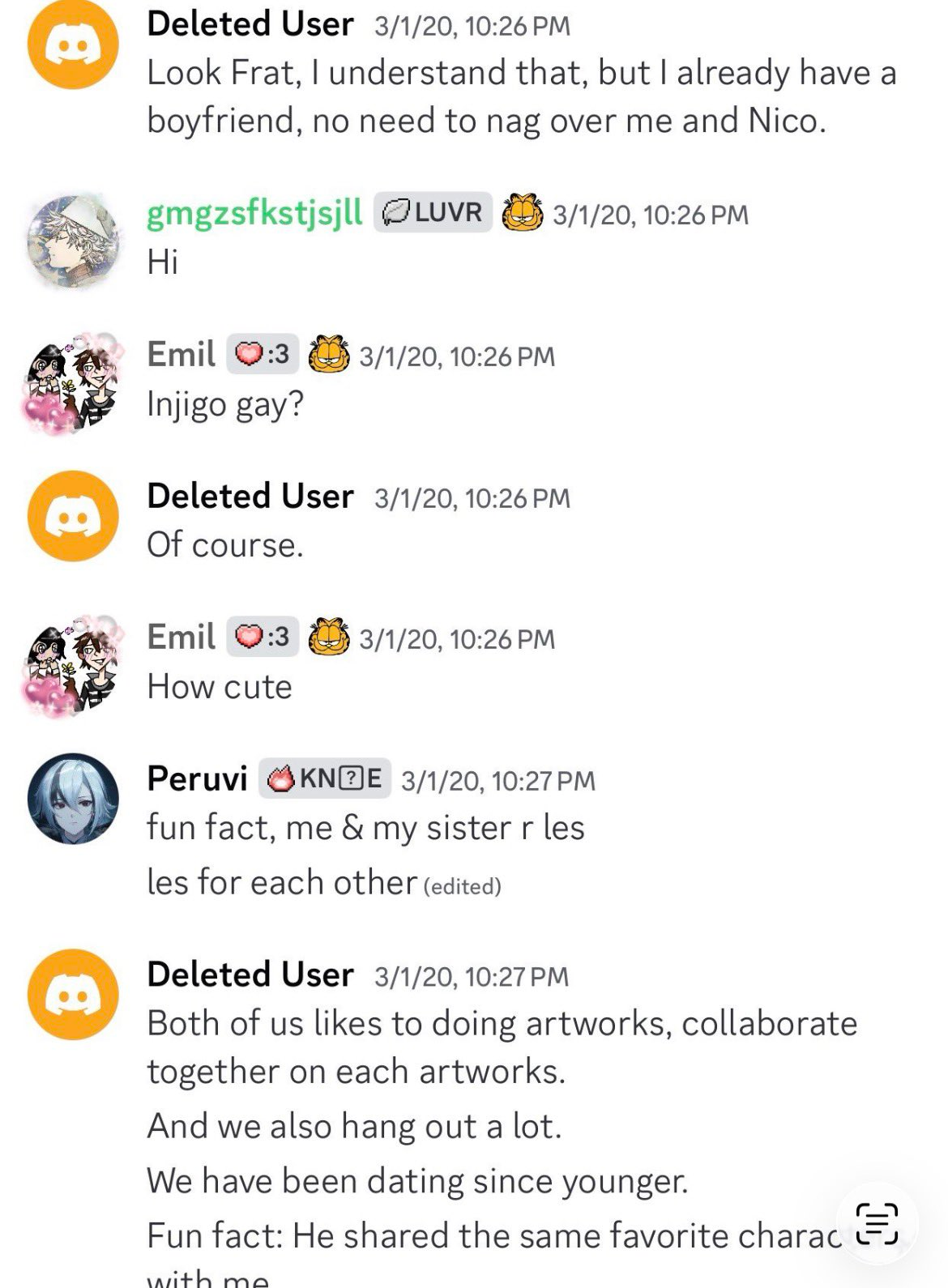Tap the 'Of course.' message
This screenshot has height=1288, width=948.
pyautogui.click(x=225, y=545)
